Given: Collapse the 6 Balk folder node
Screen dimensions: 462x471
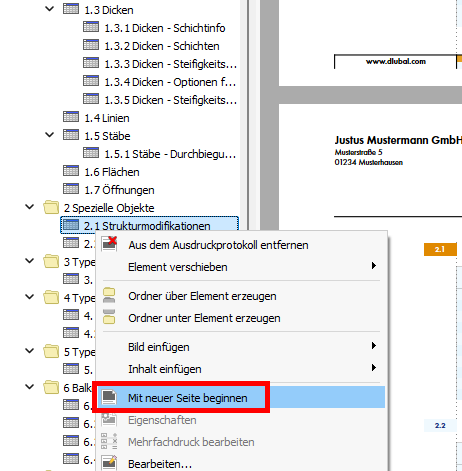Looking at the screenshot, I should pyautogui.click(x=30, y=387).
